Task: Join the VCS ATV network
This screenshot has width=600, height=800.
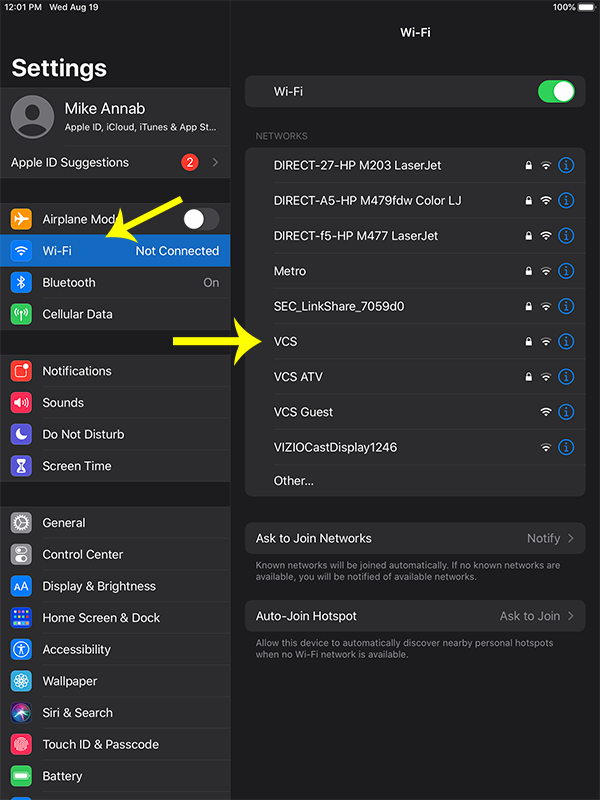Action: (298, 377)
